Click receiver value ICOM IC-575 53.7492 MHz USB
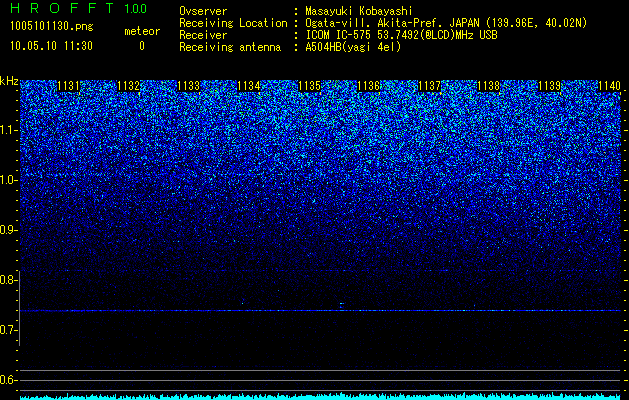Screen dimensions: 629x400 (401, 35)
